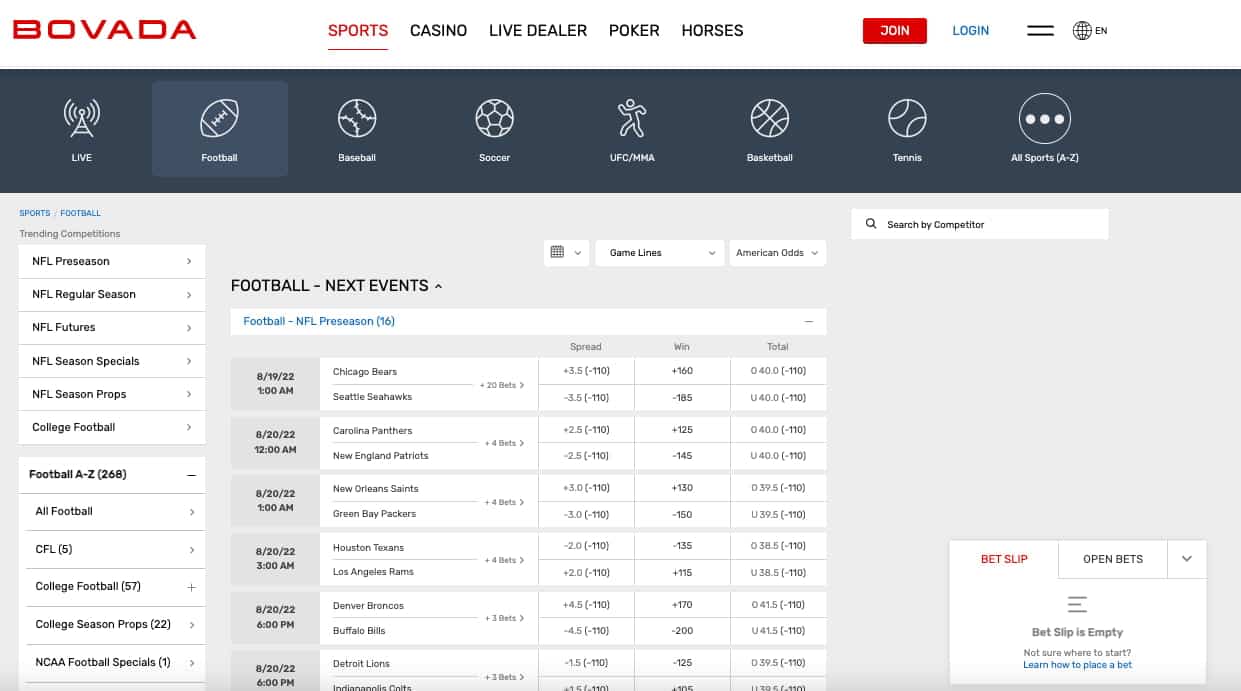Open Learn how to place a bet
This screenshot has width=1241, height=691.
1078,665
